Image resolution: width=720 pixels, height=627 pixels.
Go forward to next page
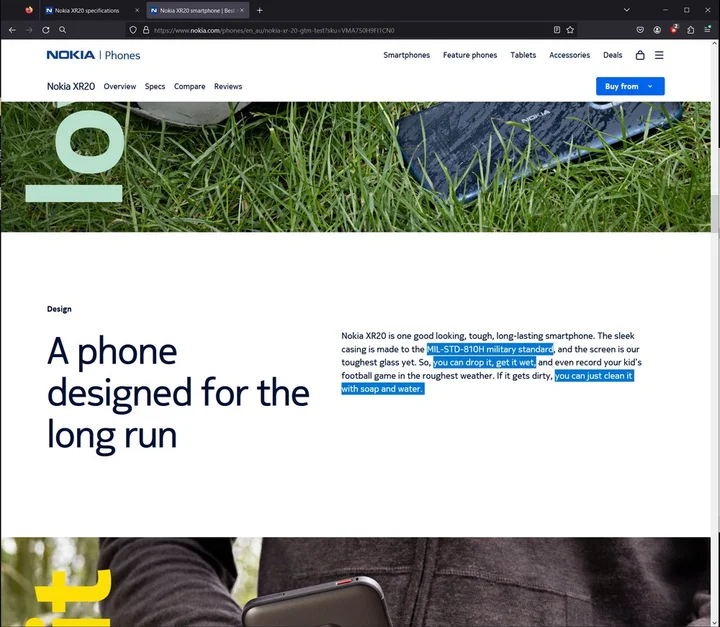[x=29, y=30]
